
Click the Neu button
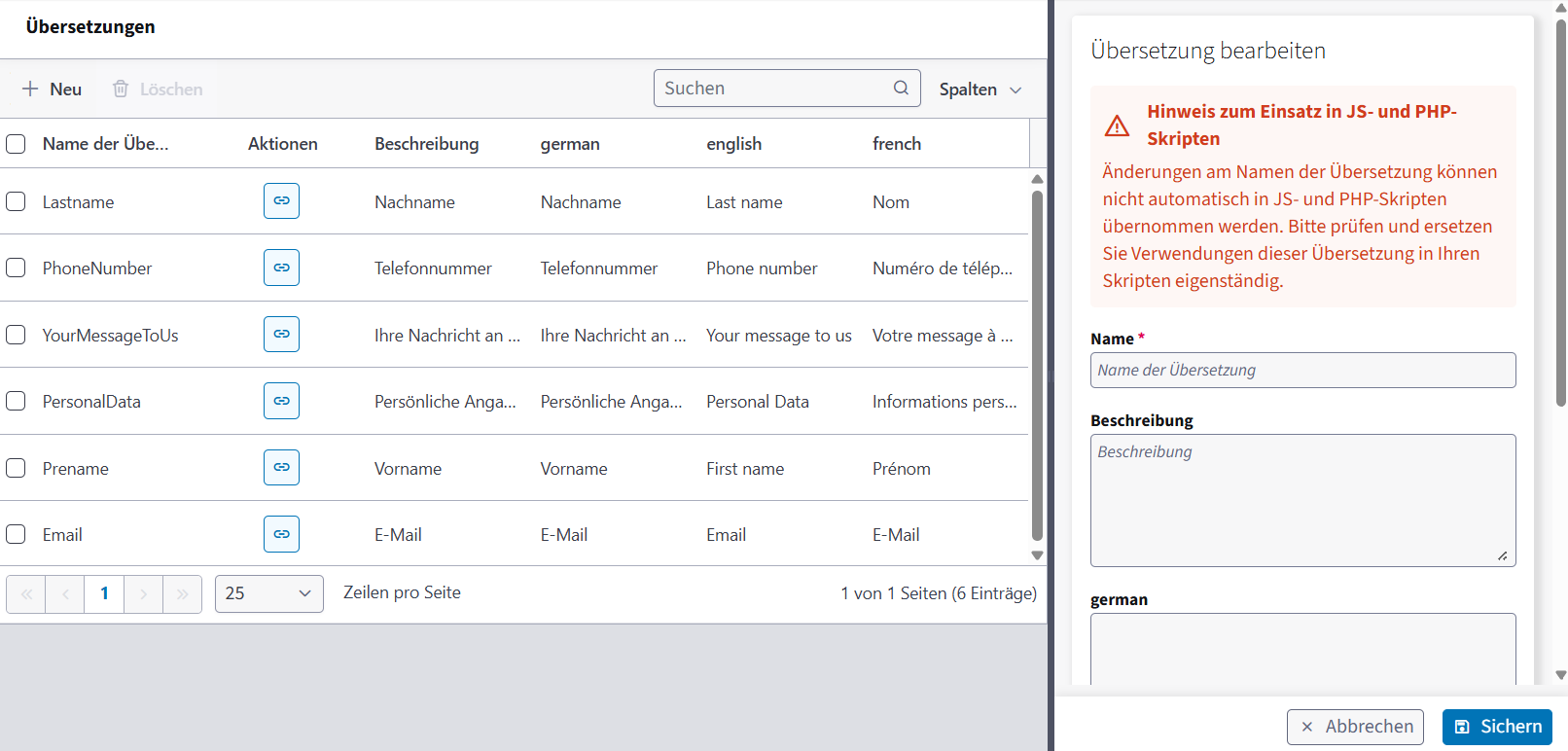tap(53, 89)
